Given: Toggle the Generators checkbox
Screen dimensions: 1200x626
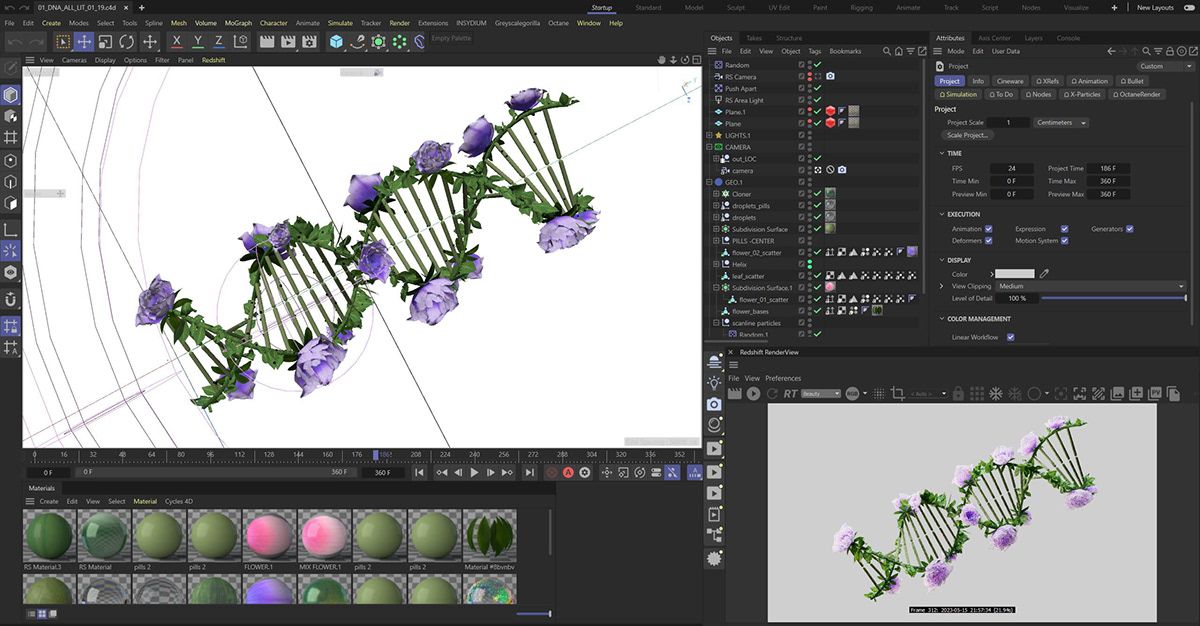Looking at the screenshot, I should tap(1129, 229).
